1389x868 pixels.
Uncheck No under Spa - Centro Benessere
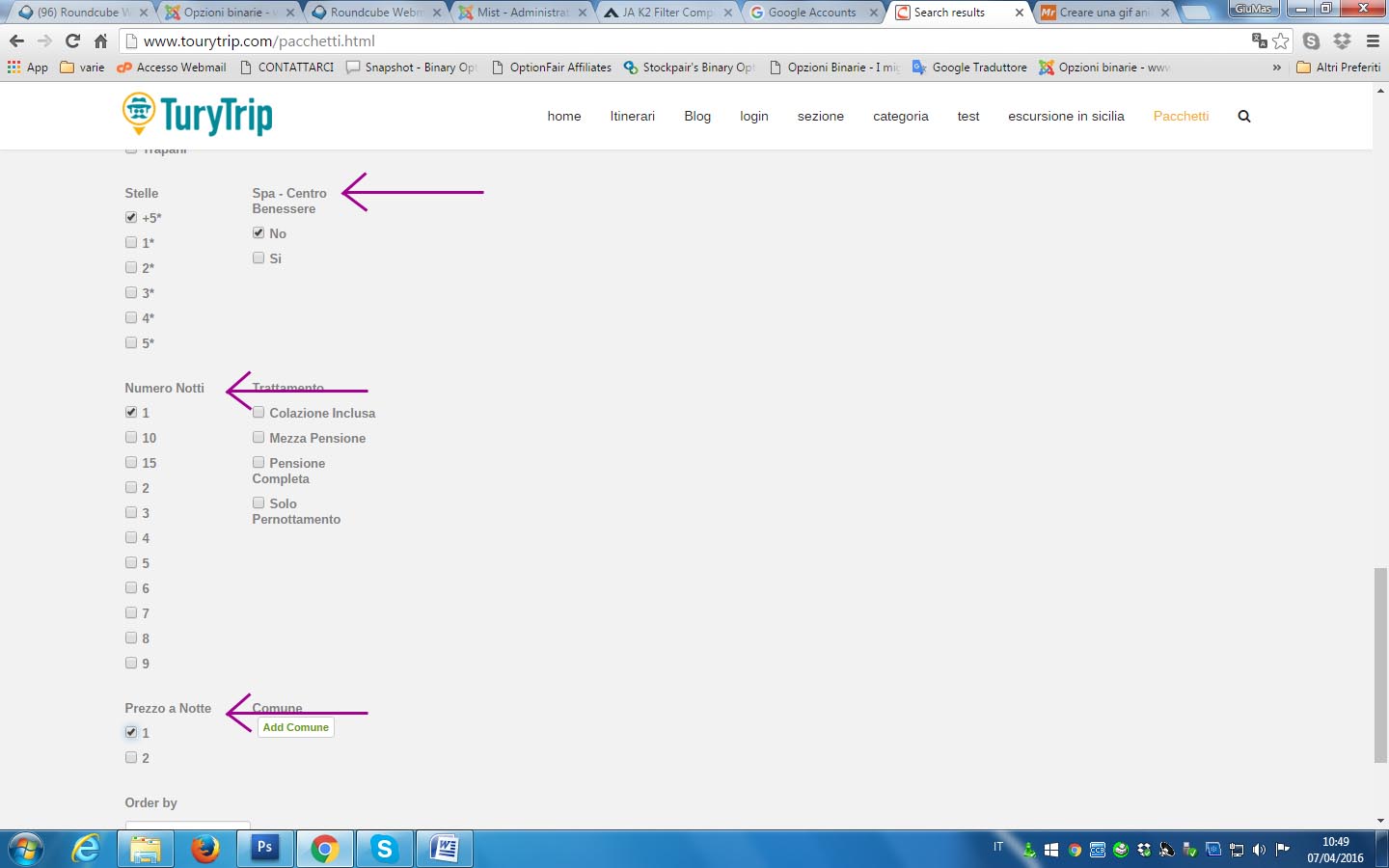click(259, 232)
